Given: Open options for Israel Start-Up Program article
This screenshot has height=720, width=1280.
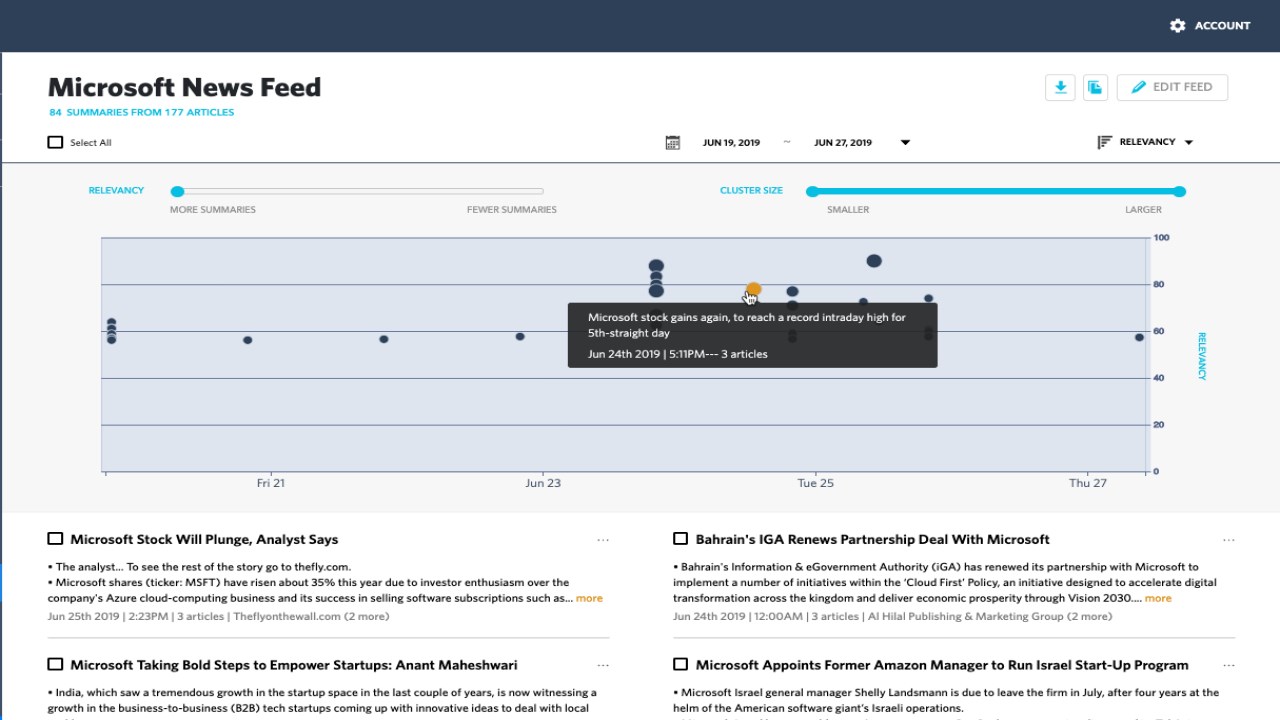Looking at the screenshot, I should coord(1229,665).
